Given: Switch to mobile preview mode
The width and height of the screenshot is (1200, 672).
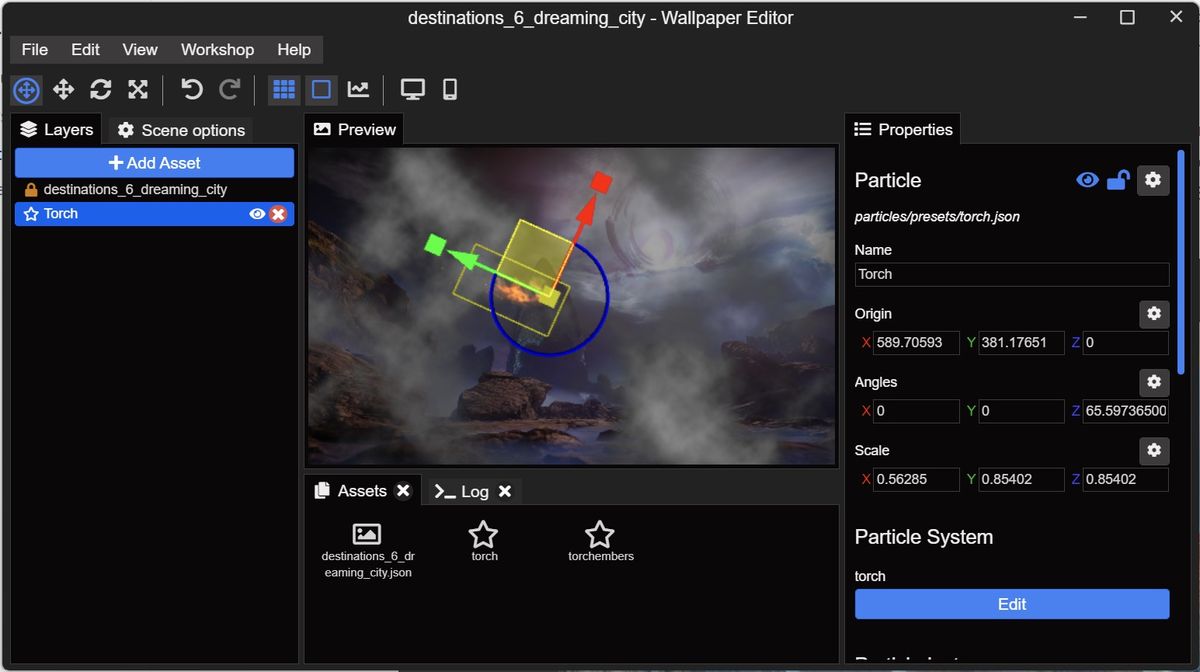Looking at the screenshot, I should [x=449, y=89].
